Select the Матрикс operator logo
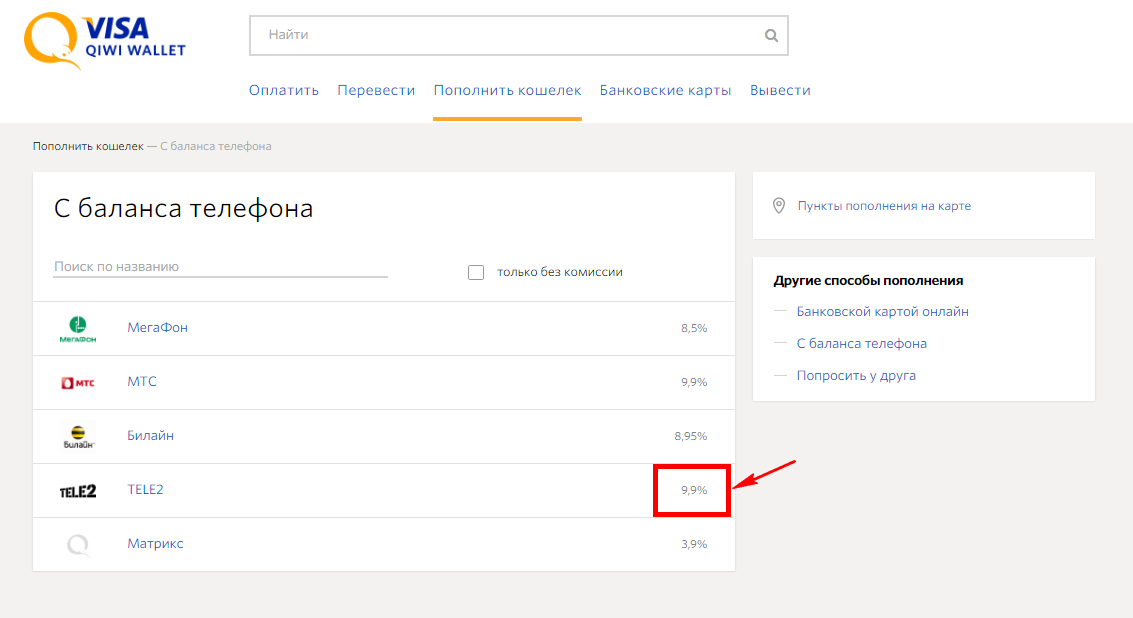Image resolution: width=1133 pixels, height=618 pixels. [x=78, y=545]
